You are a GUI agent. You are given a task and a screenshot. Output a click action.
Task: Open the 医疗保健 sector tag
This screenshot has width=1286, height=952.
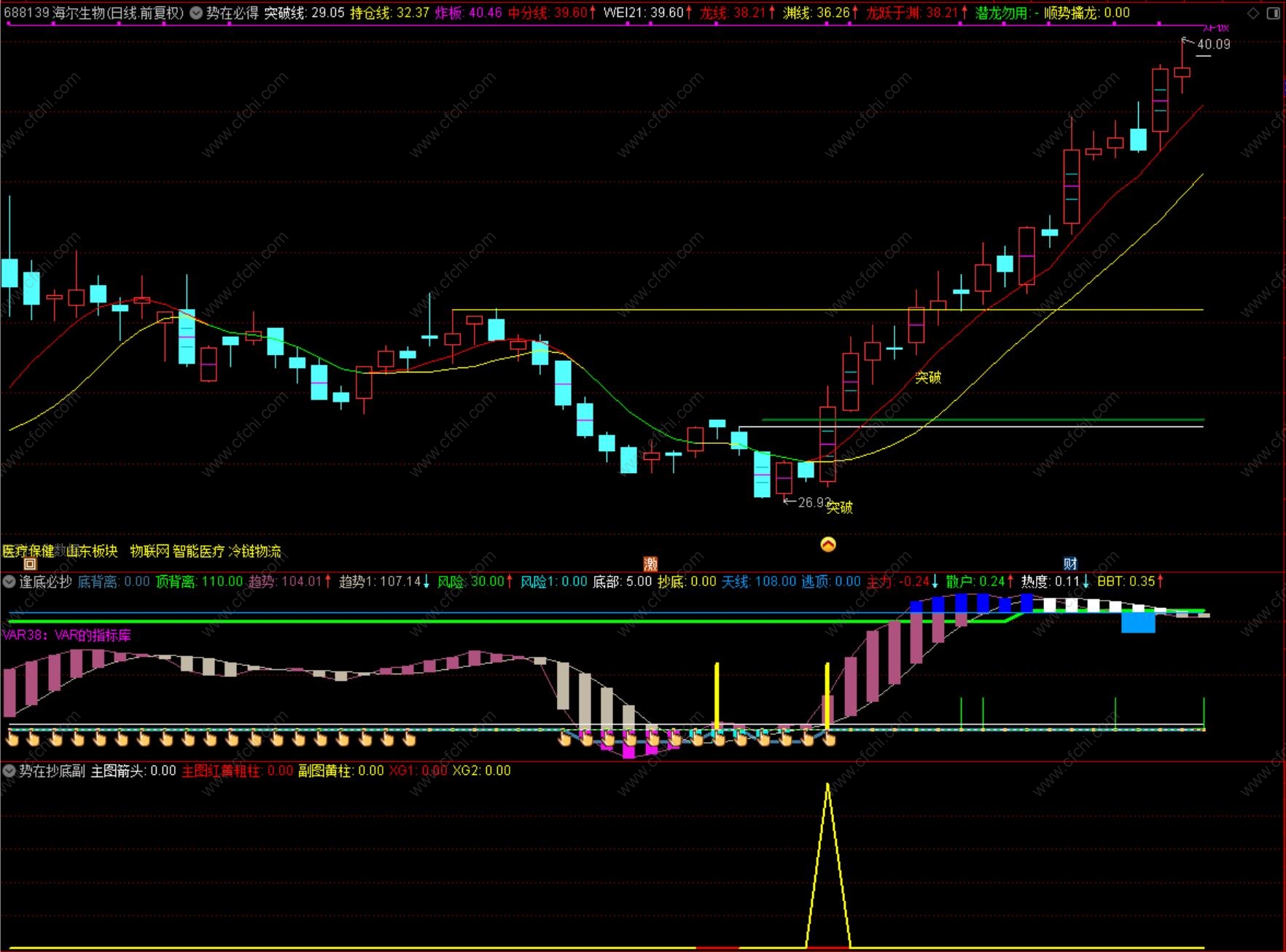[28, 551]
